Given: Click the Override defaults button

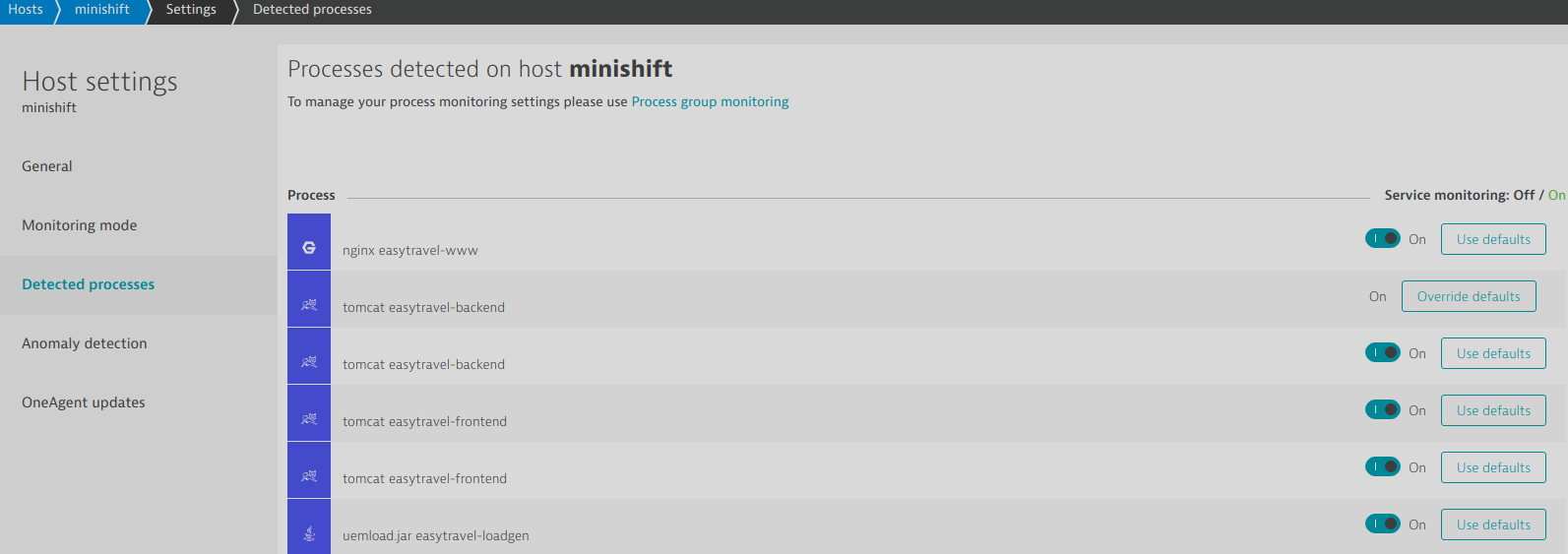Looking at the screenshot, I should 1468,296.
